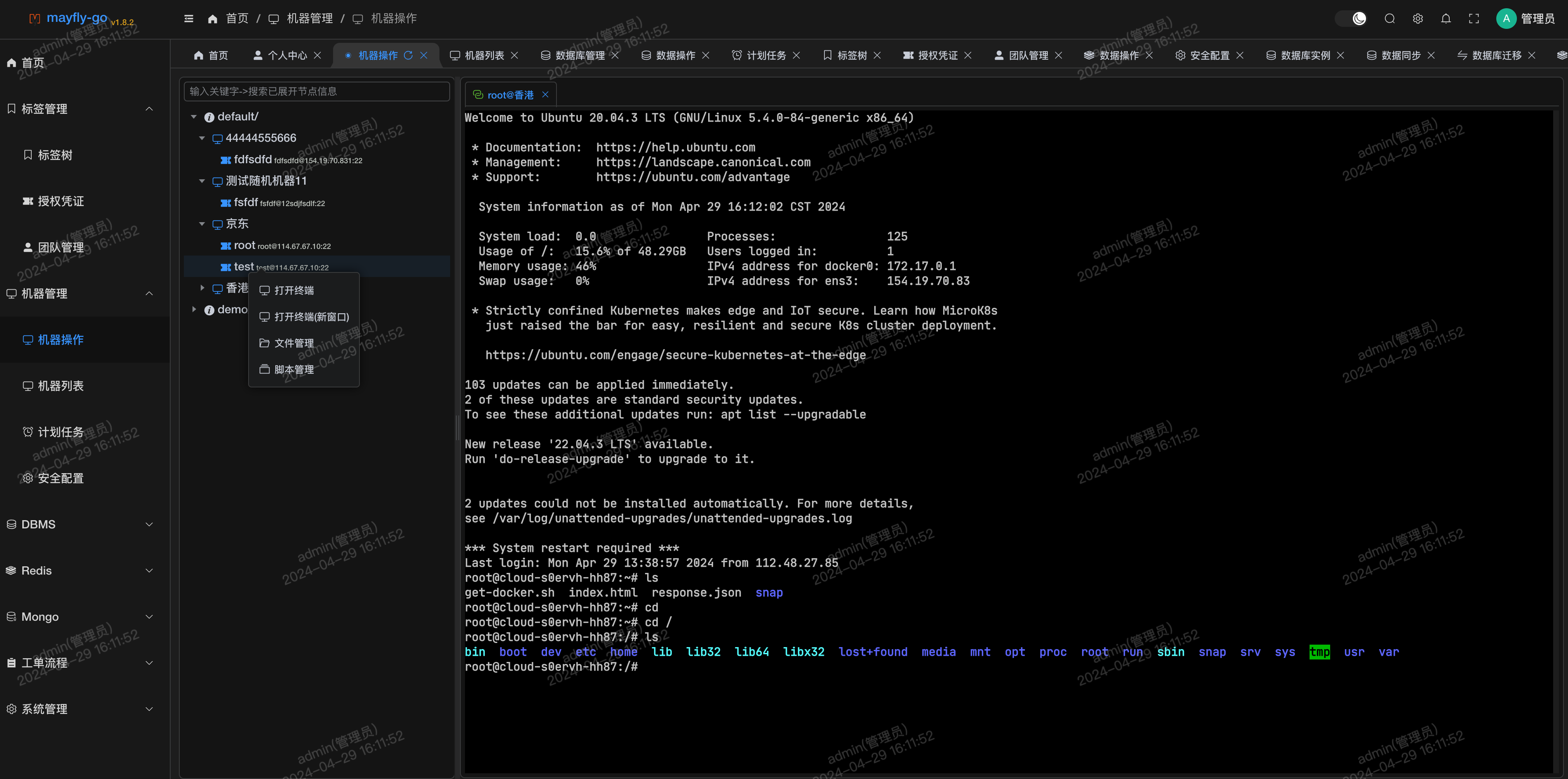Screen dimensions: 1568x779
Task: Close the root@香港 terminal tab
Action: [545, 94]
